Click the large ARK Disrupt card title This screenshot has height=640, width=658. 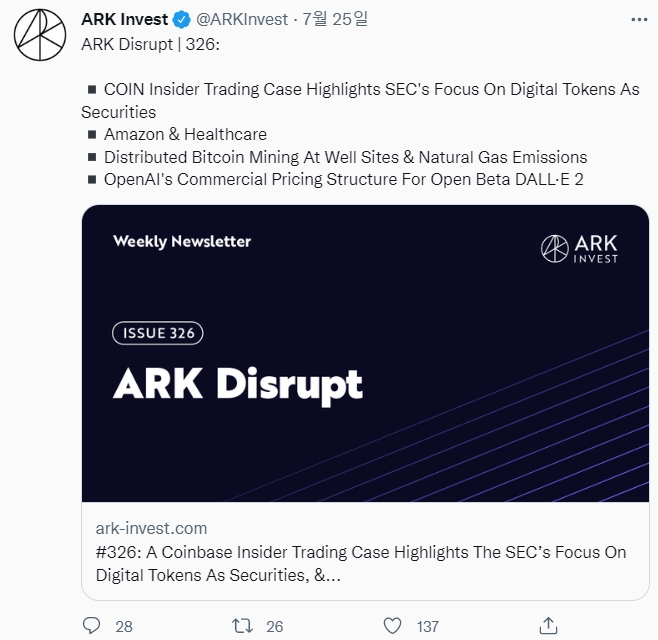coord(237,384)
